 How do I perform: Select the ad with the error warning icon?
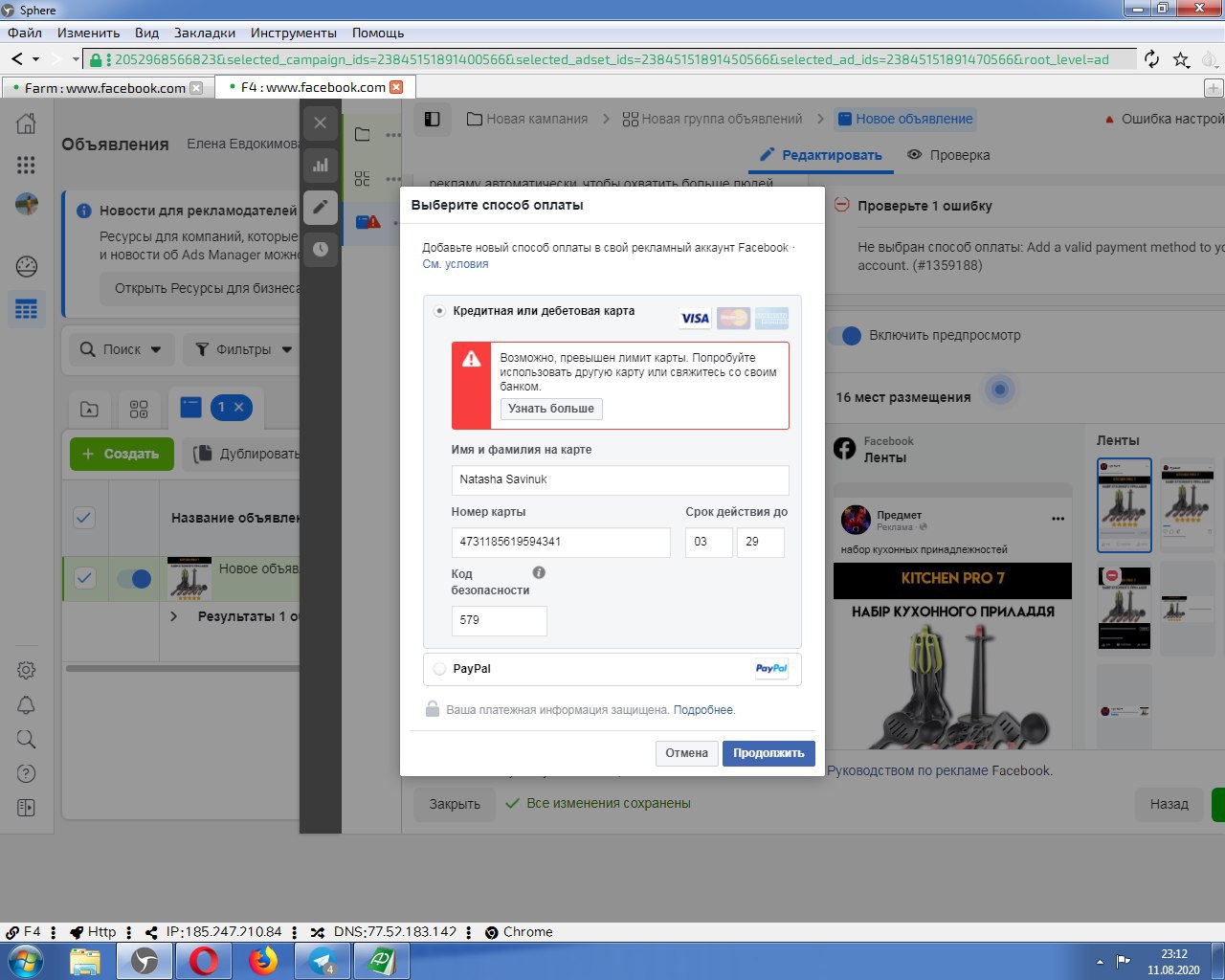368,222
